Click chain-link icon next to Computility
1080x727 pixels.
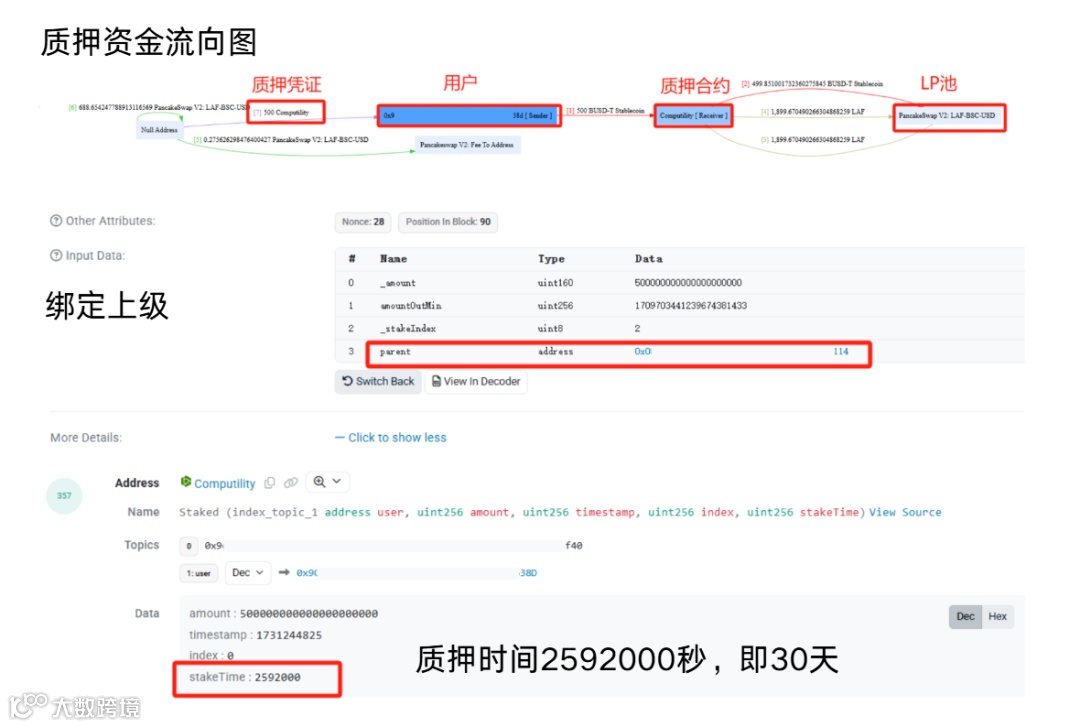(x=291, y=483)
